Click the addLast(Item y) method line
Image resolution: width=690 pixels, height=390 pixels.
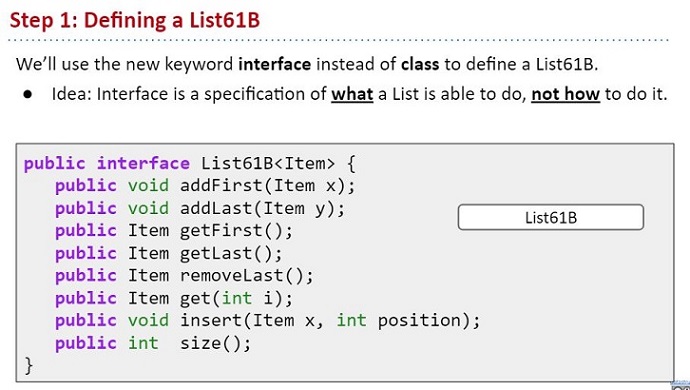[x=200, y=208]
